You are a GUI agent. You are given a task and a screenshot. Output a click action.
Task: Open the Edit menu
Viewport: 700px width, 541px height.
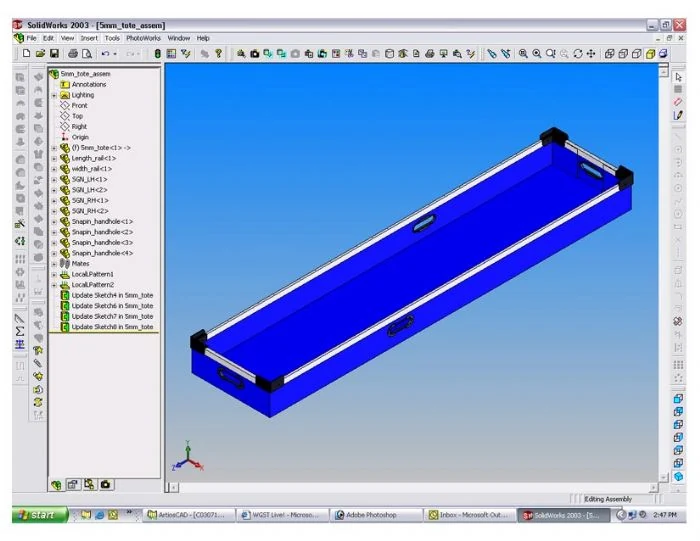pyautogui.click(x=48, y=38)
